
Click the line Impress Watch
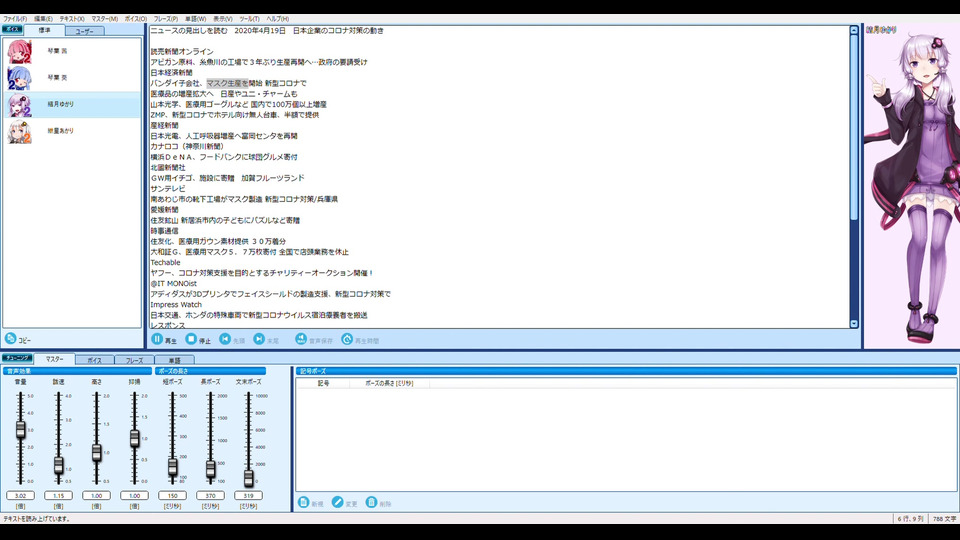coord(176,304)
